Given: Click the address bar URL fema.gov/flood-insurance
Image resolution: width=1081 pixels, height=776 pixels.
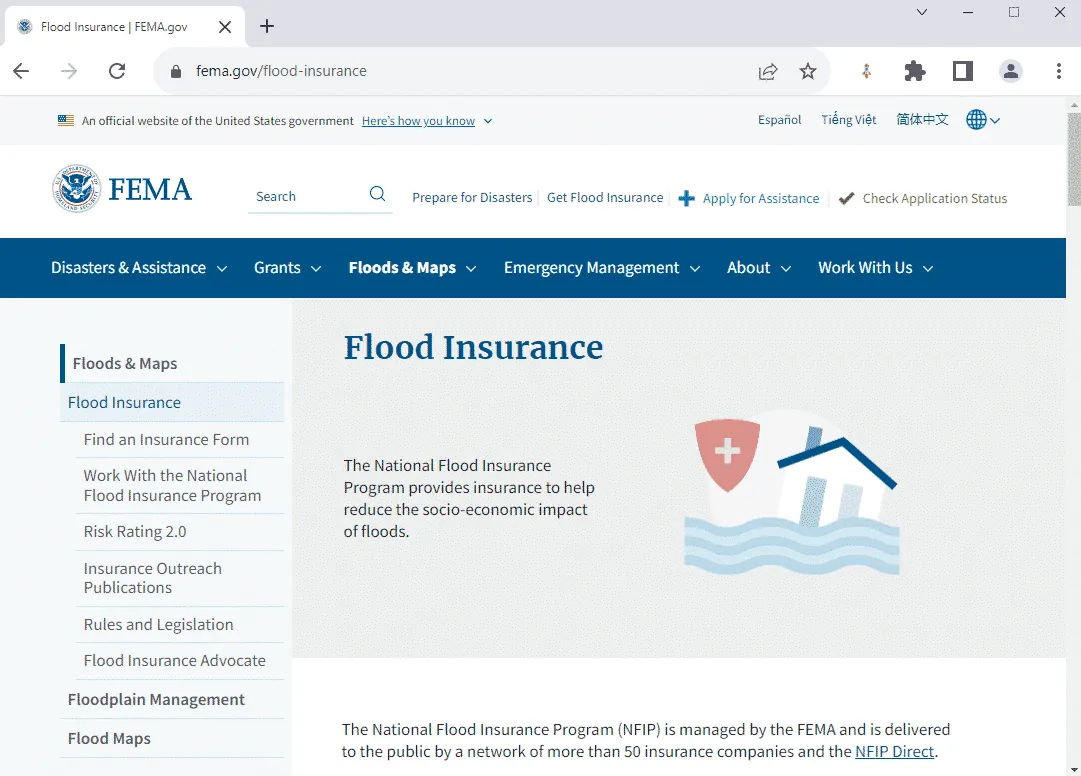Looking at the screenshot, I should [x=281, y=71].
